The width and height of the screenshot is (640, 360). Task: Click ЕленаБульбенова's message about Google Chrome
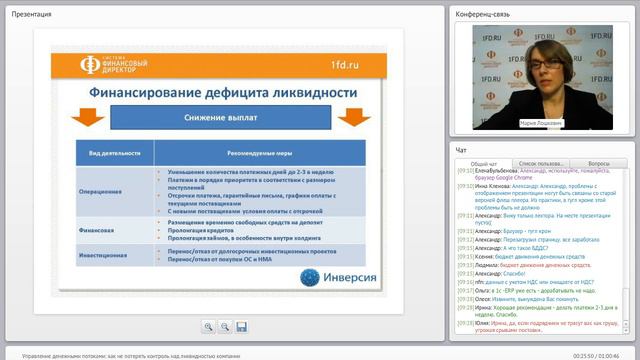(534, 174)
